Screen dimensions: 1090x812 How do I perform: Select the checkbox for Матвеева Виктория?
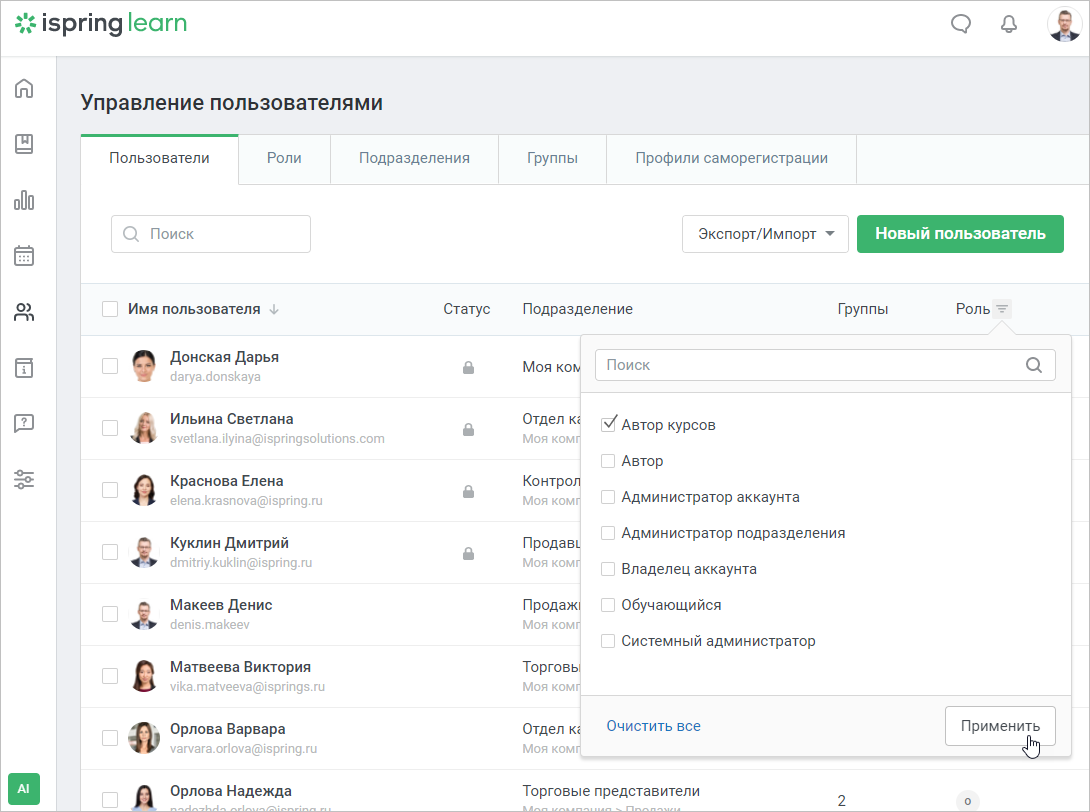pyautogui.click(x=110, y=676)
